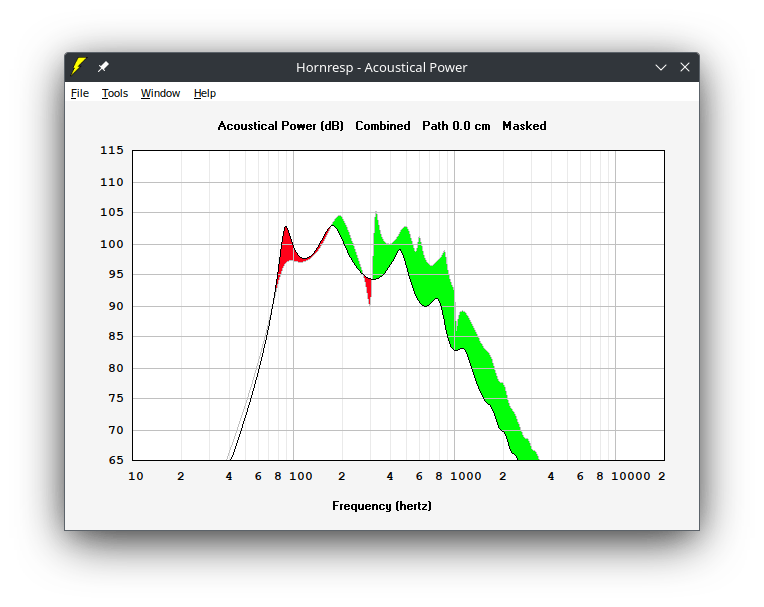The height and width of the screenshot is (607, 764).
Task: Close the Hornresp Acoustical Power window
Action: pyautogui.click(x=685, y=67)
